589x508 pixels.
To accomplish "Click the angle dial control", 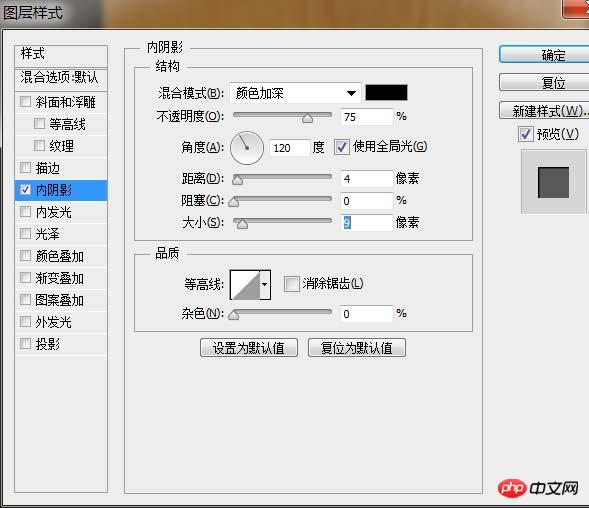I will (247, 148).
